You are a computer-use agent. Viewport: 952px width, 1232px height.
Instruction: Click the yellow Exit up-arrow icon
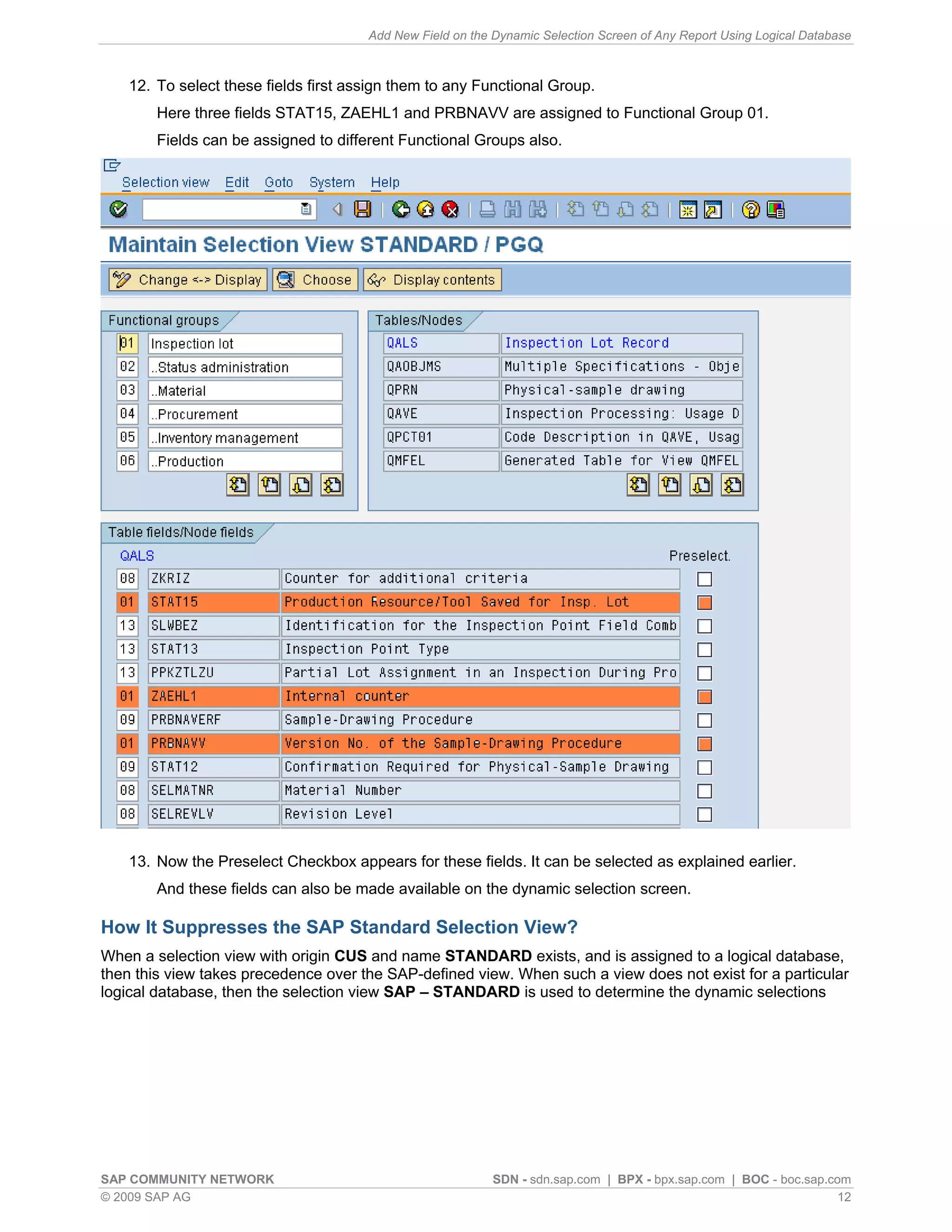(426, 210)
